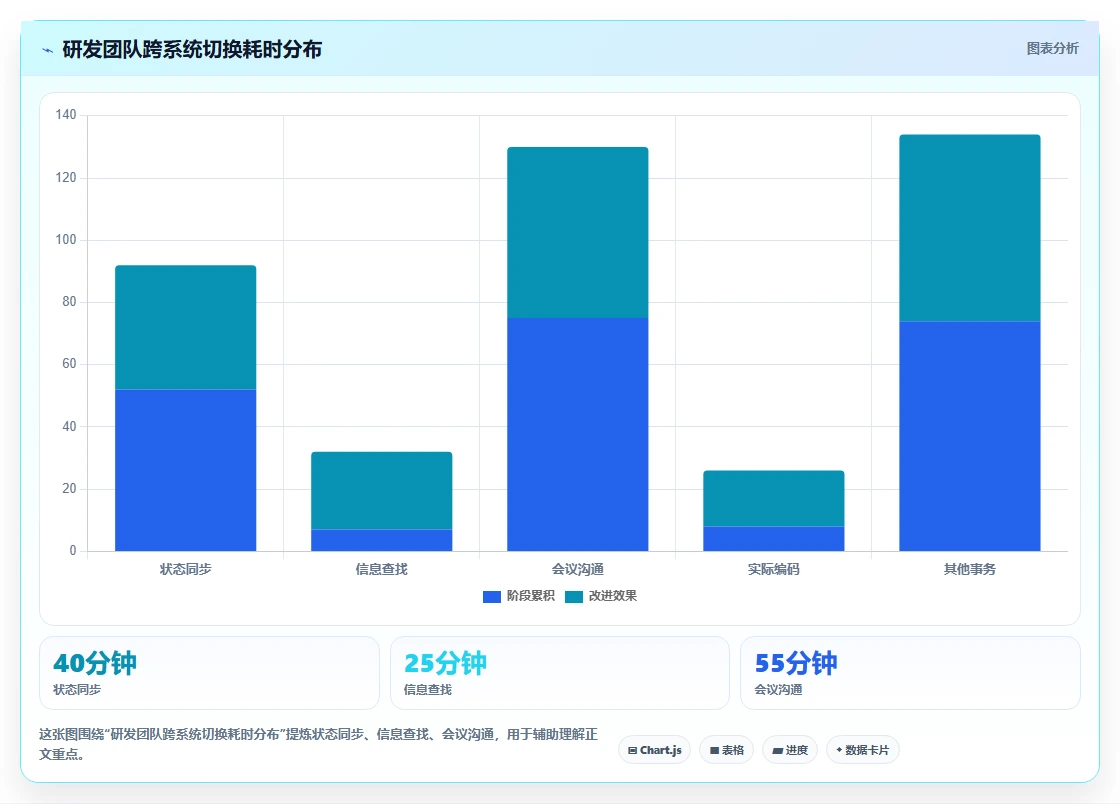Screen dimensions: 1120x804
Task: Click the blue 信息查找 bar segment
Action: point(381,540)
